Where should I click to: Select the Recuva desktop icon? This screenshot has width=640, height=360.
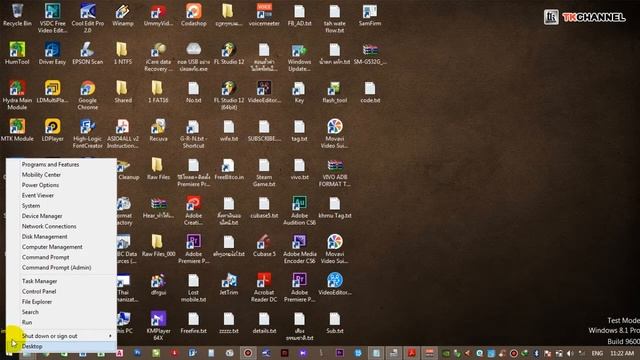pyautogui.click(x=158, y=130)
